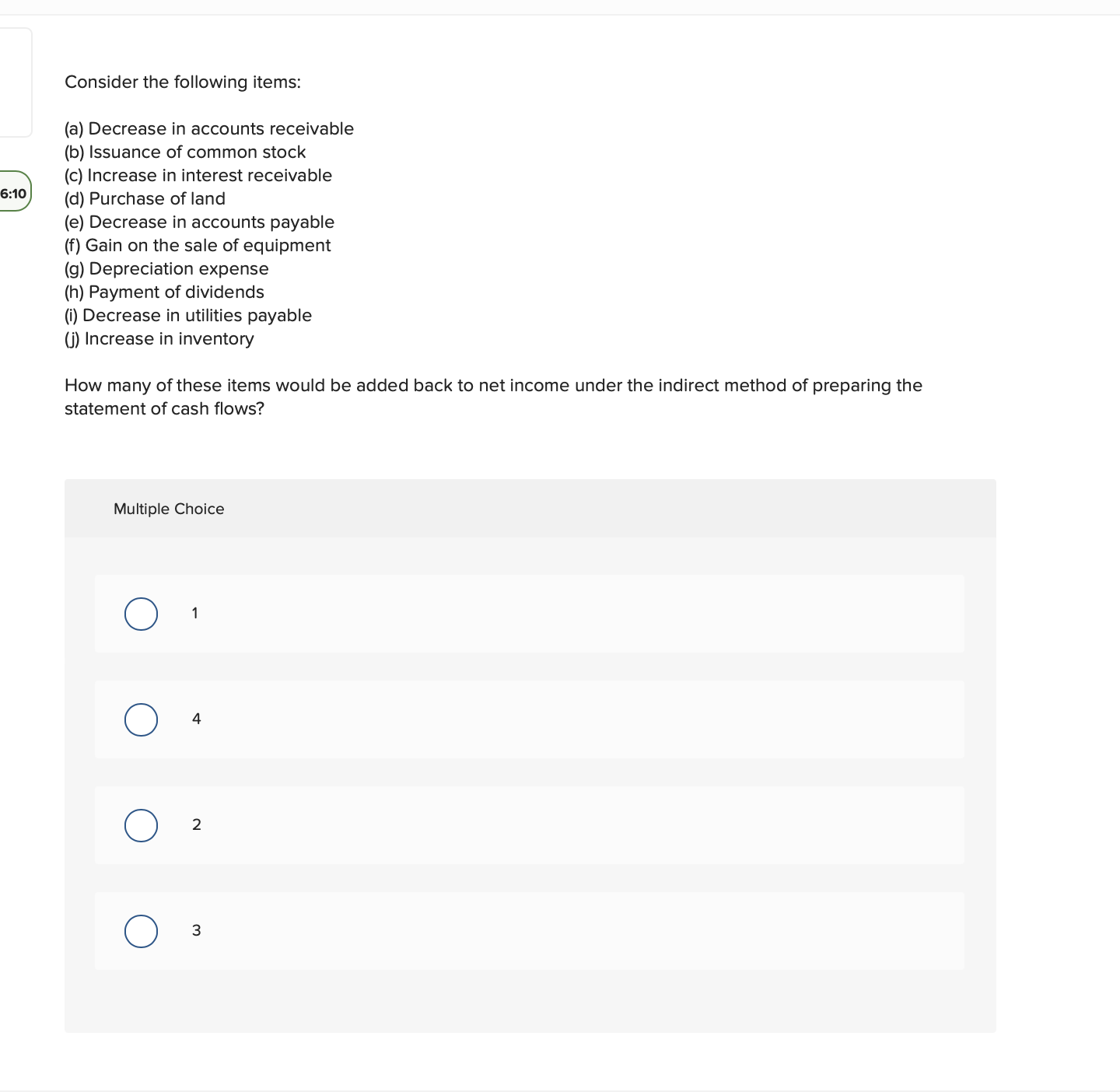This screenshot has height=1092, width=1120.
Task: Click item "(g) Depreciation expense"
Action: [166, 268]
